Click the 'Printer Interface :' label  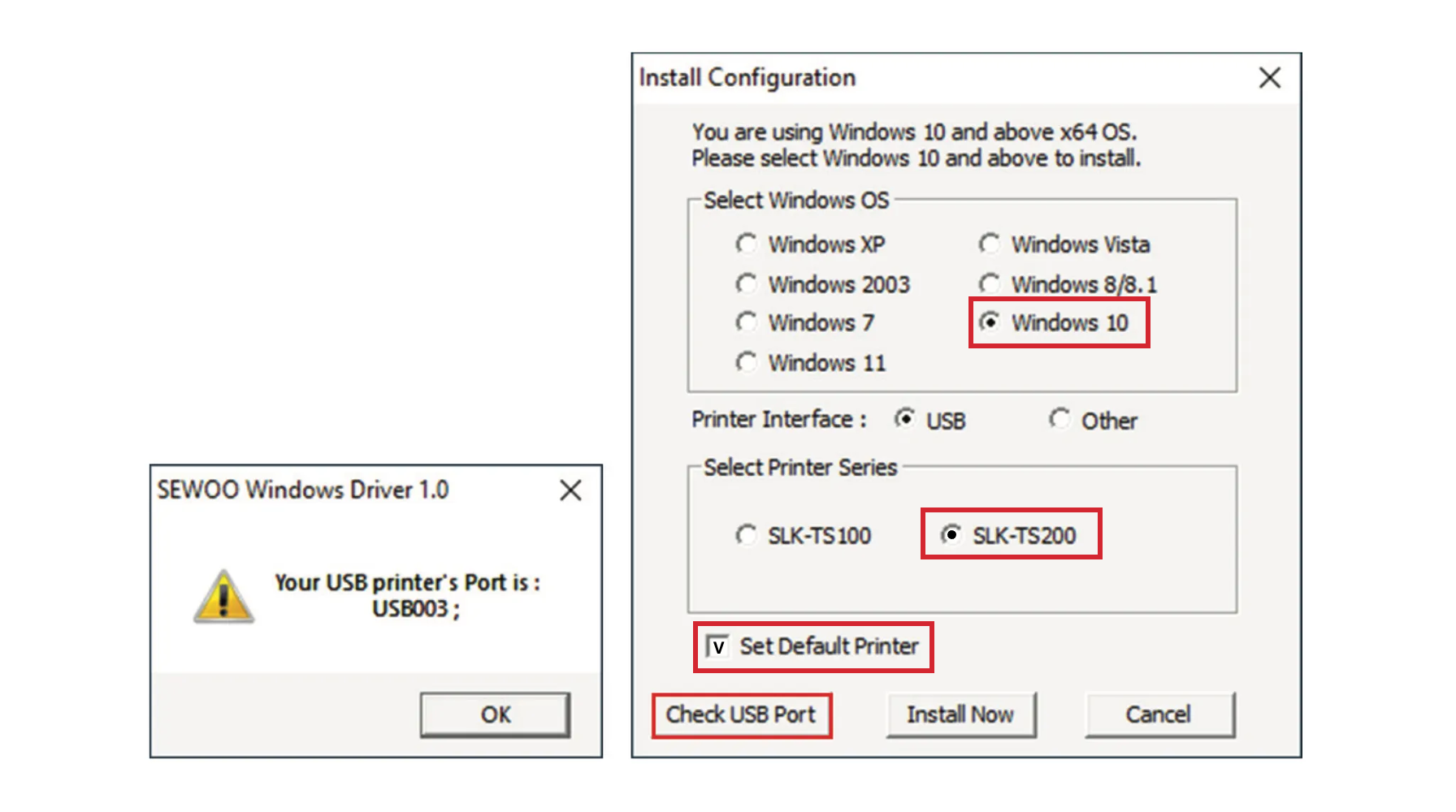(x=778, y=420)
